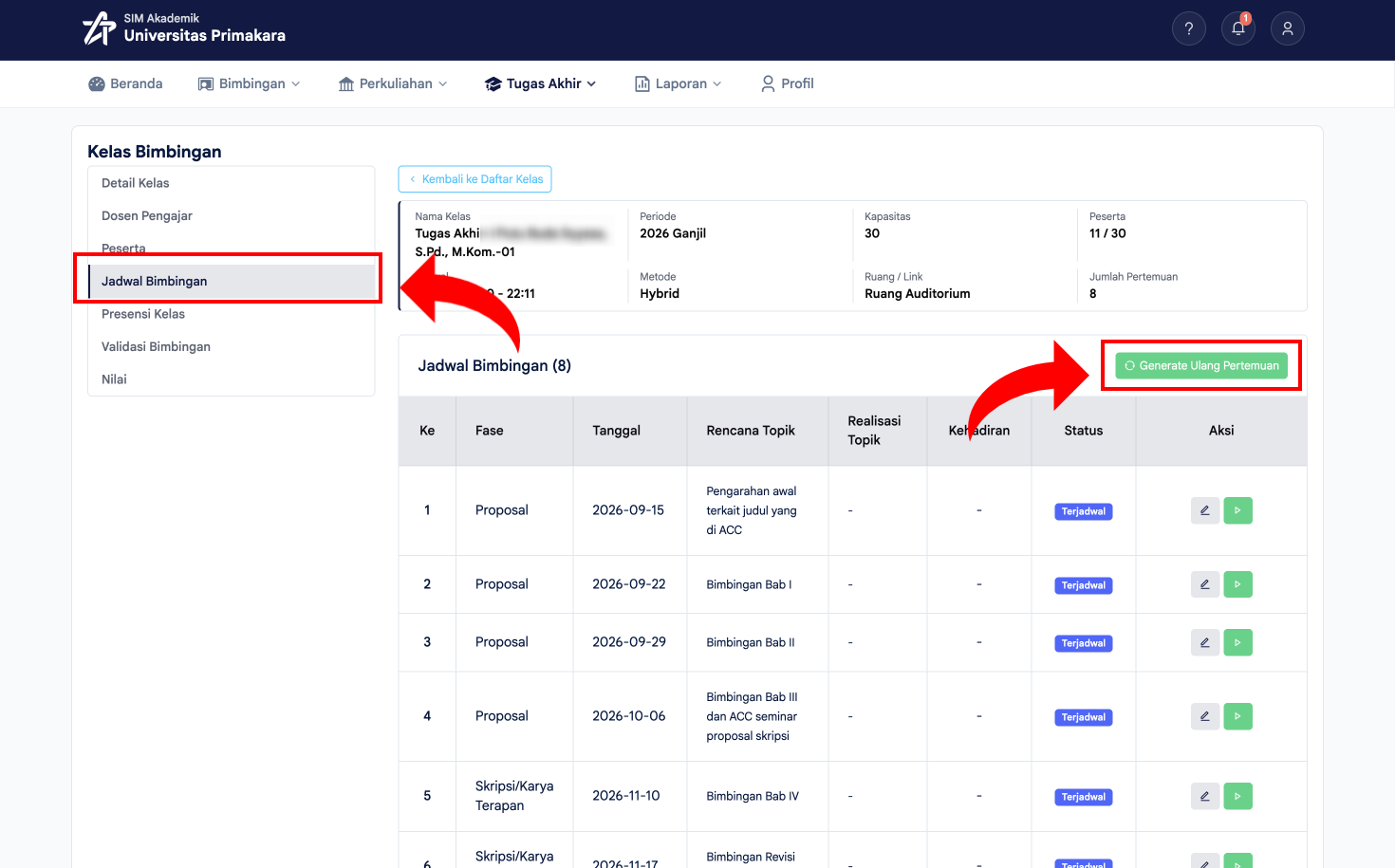Screen dimensions: 1395x868
Task: Open Validasi Bimbingan in the sidebar
Action: pyautogui.click(x=232, y=347)
